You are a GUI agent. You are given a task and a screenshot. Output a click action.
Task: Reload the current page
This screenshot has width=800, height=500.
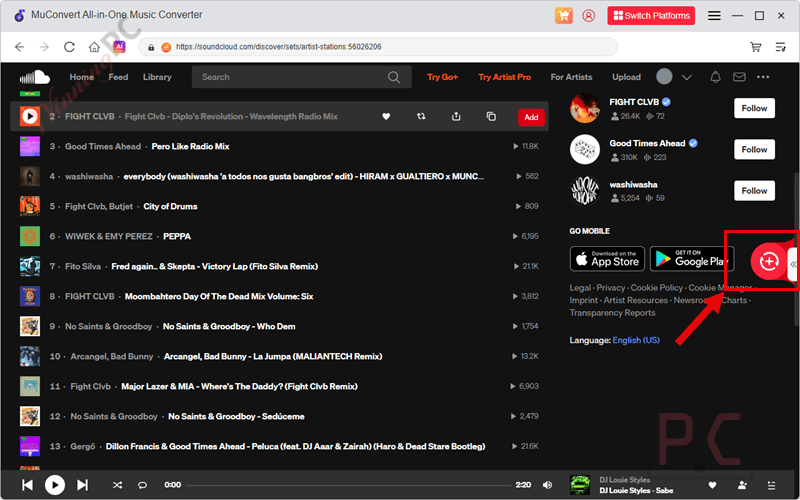(69, 47)
